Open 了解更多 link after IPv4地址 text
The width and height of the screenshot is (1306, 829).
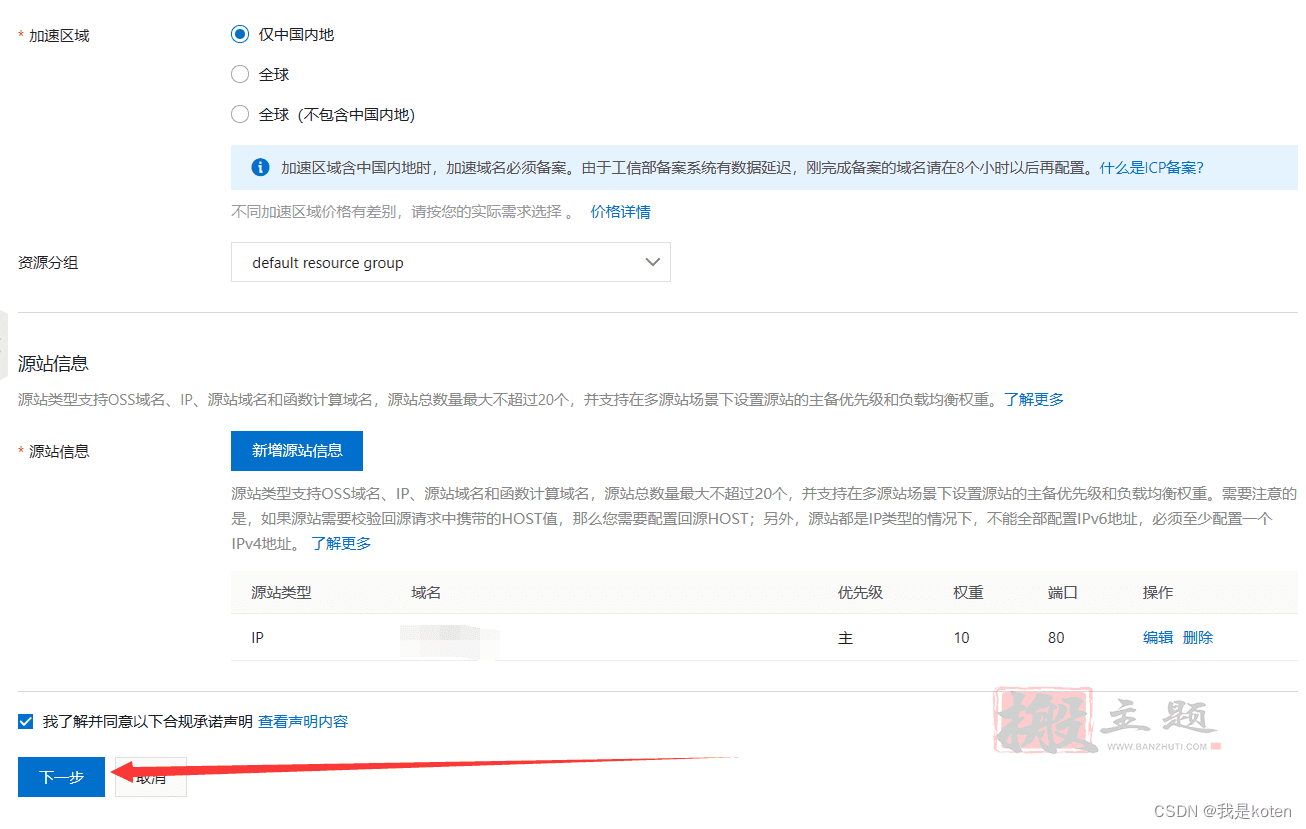(x=341, y=543)
